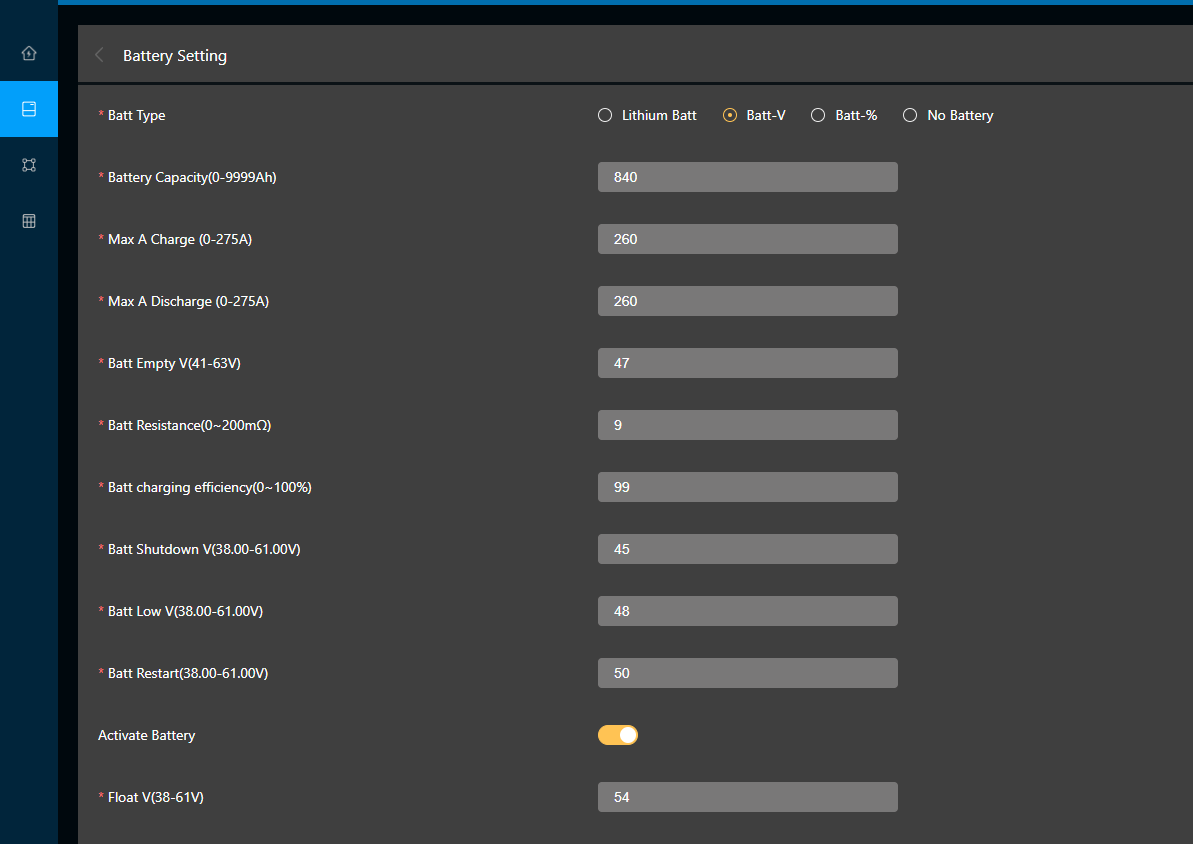Click the Max A Discharge (0-275A) label
The height and width of the screenshot is (844, 1193).
click(x=189, y=301)
